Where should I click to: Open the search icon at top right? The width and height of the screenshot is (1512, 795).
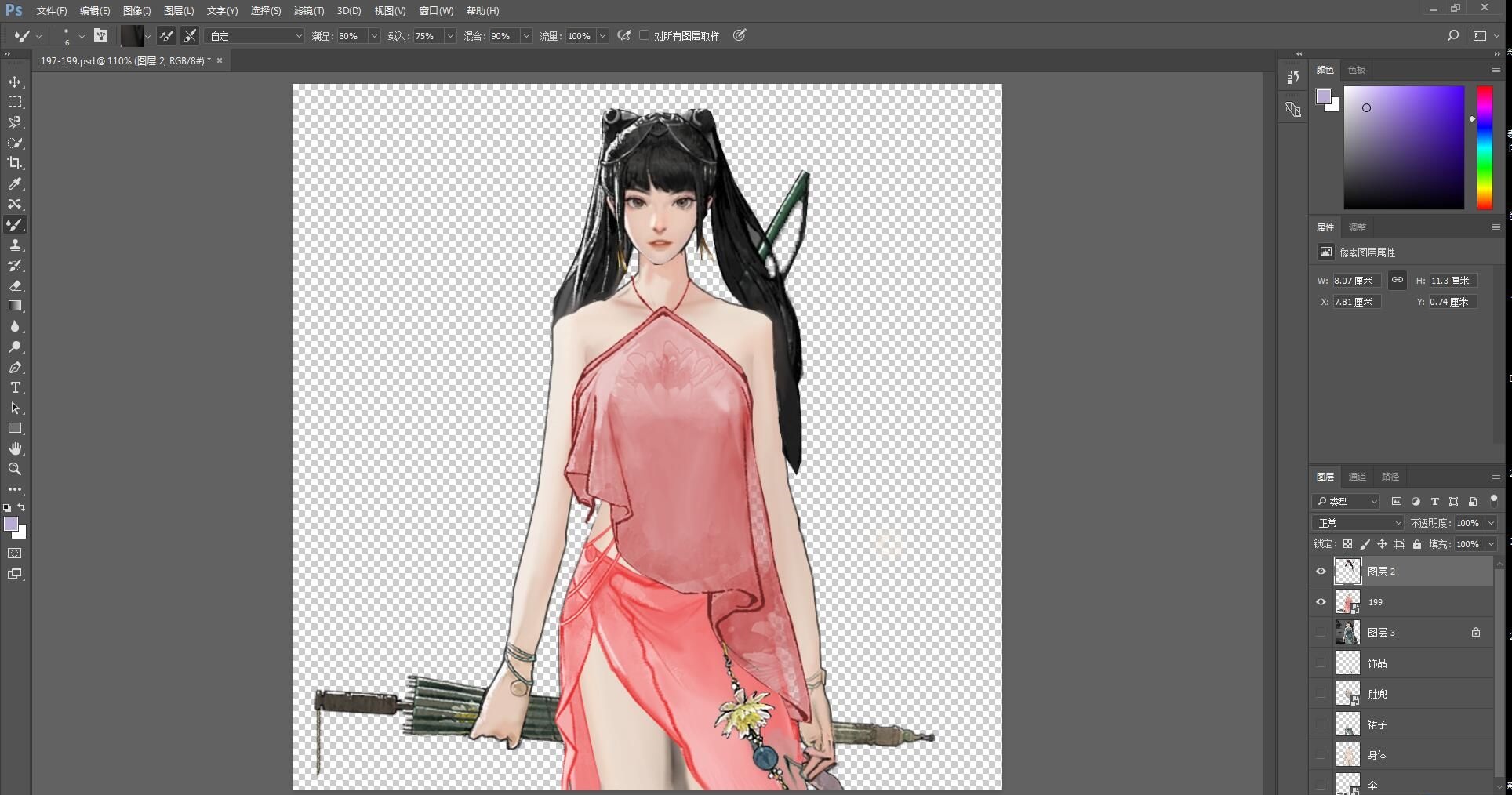click(x=1452, y=35)
